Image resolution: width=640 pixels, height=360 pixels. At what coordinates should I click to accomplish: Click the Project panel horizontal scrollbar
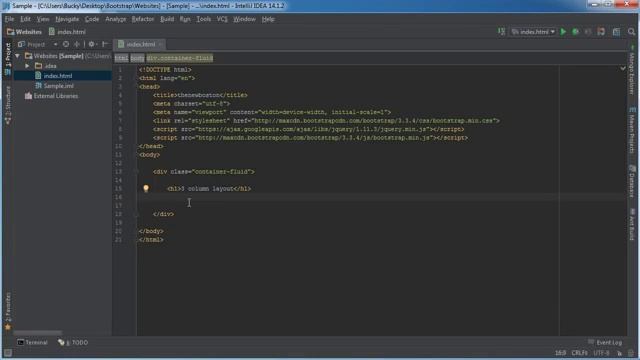pyautogui.click(x=38, y=333)
